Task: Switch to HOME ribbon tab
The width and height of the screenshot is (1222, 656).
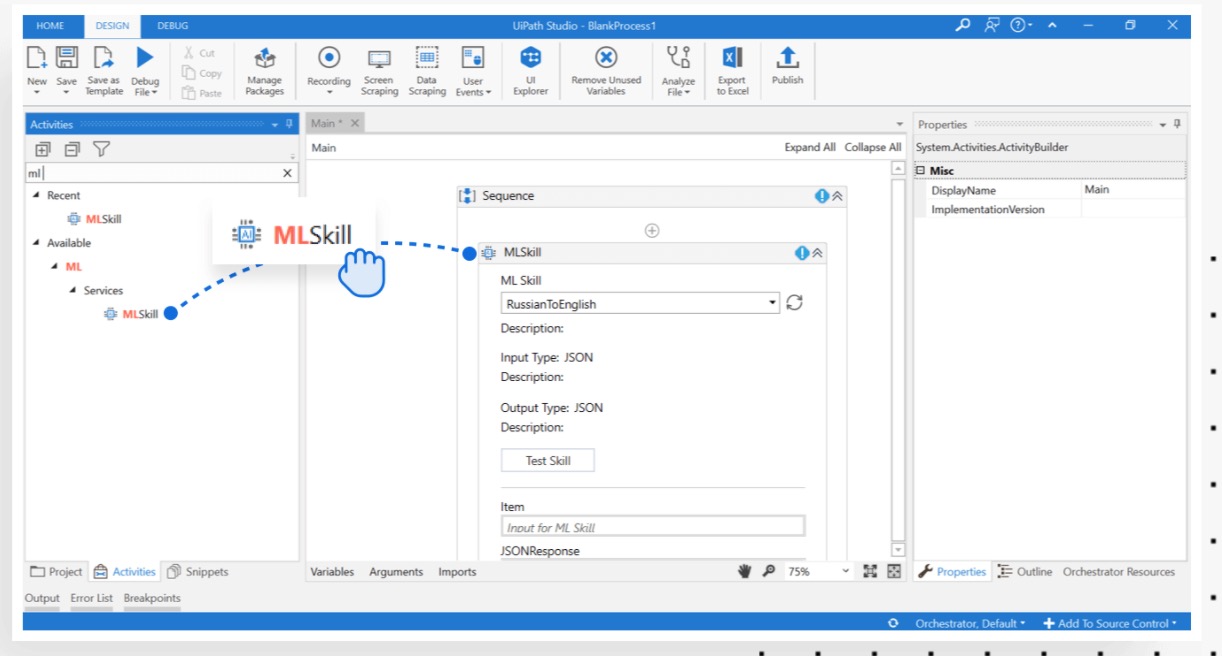Action: pos(50,25)
